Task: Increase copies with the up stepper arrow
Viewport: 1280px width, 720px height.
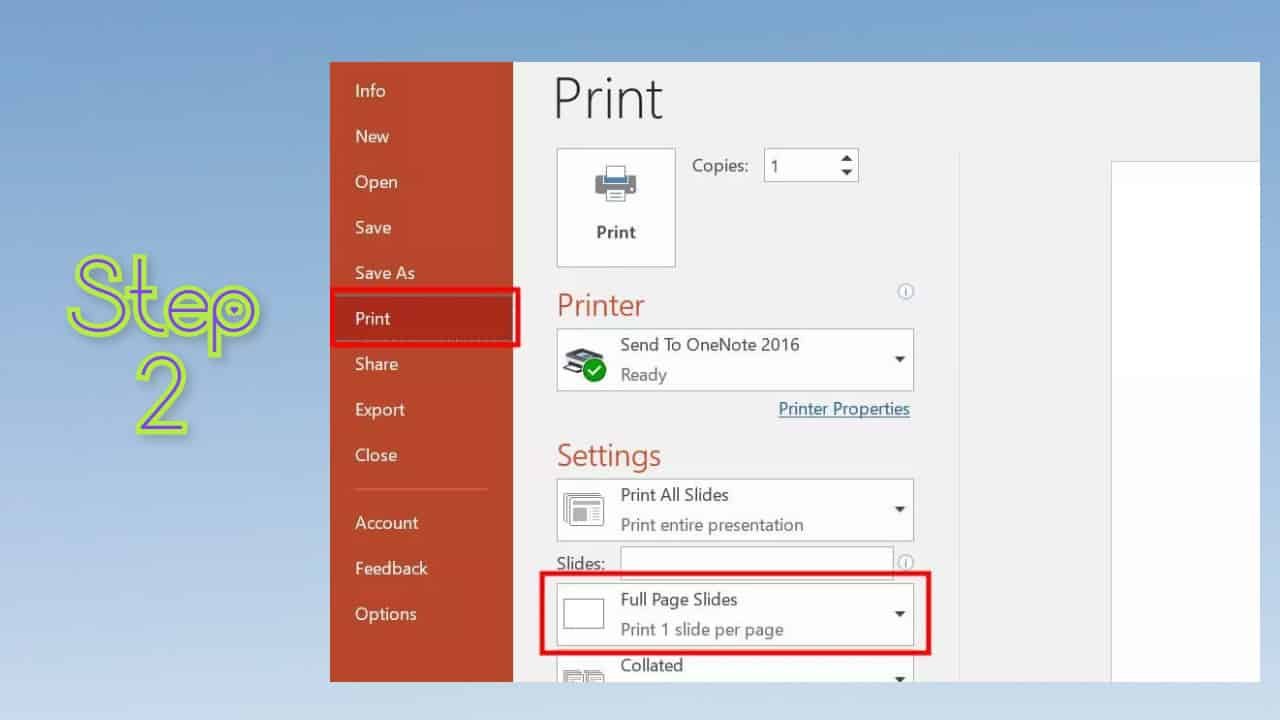Action: 846,158
